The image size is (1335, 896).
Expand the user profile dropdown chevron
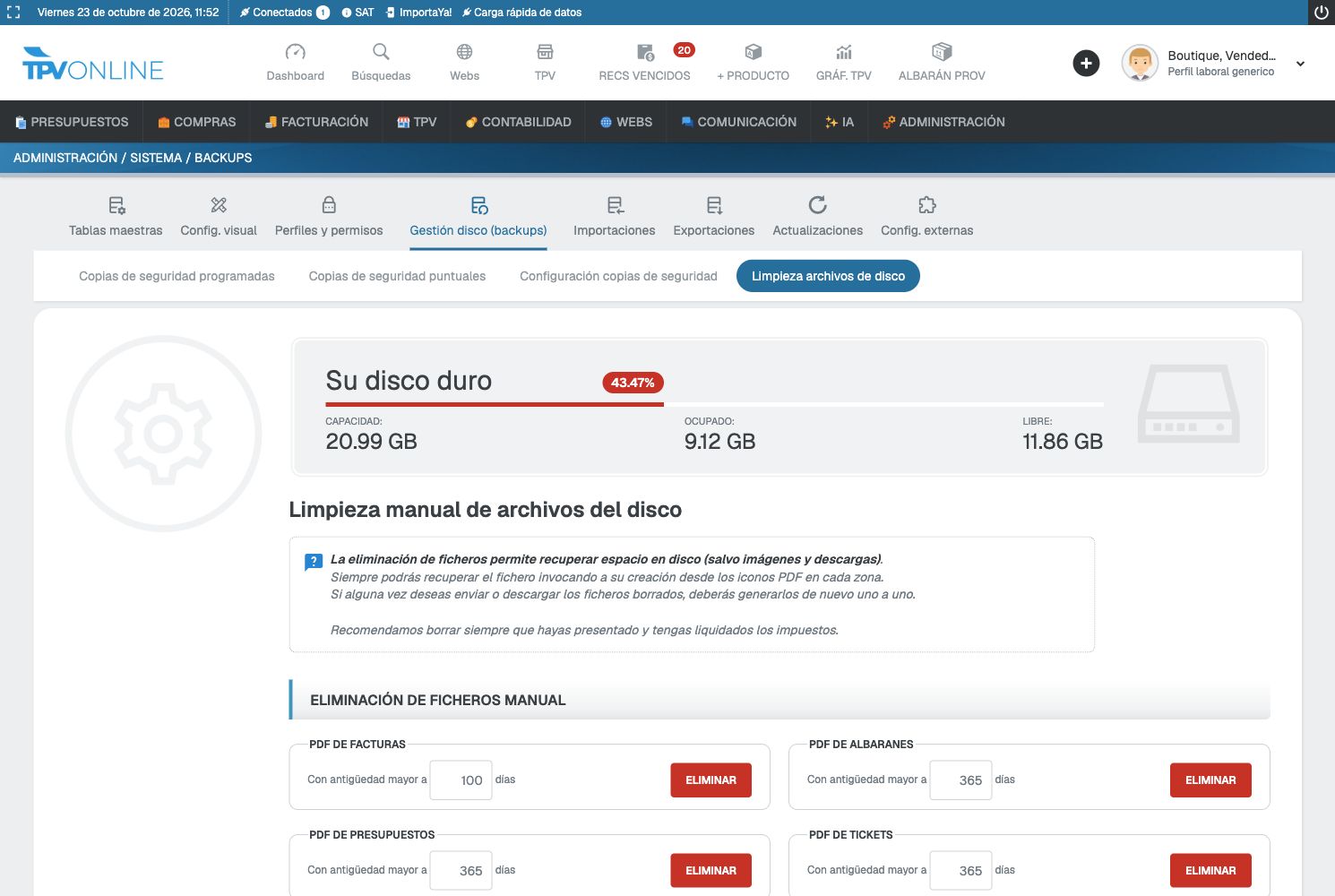(x=1300, y=64)
